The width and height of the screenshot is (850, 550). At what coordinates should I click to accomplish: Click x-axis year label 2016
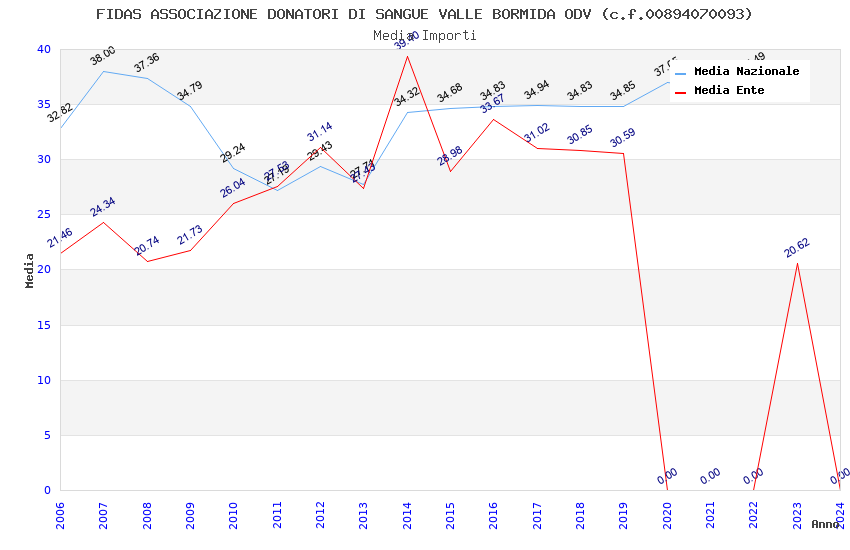pos(494,515)
